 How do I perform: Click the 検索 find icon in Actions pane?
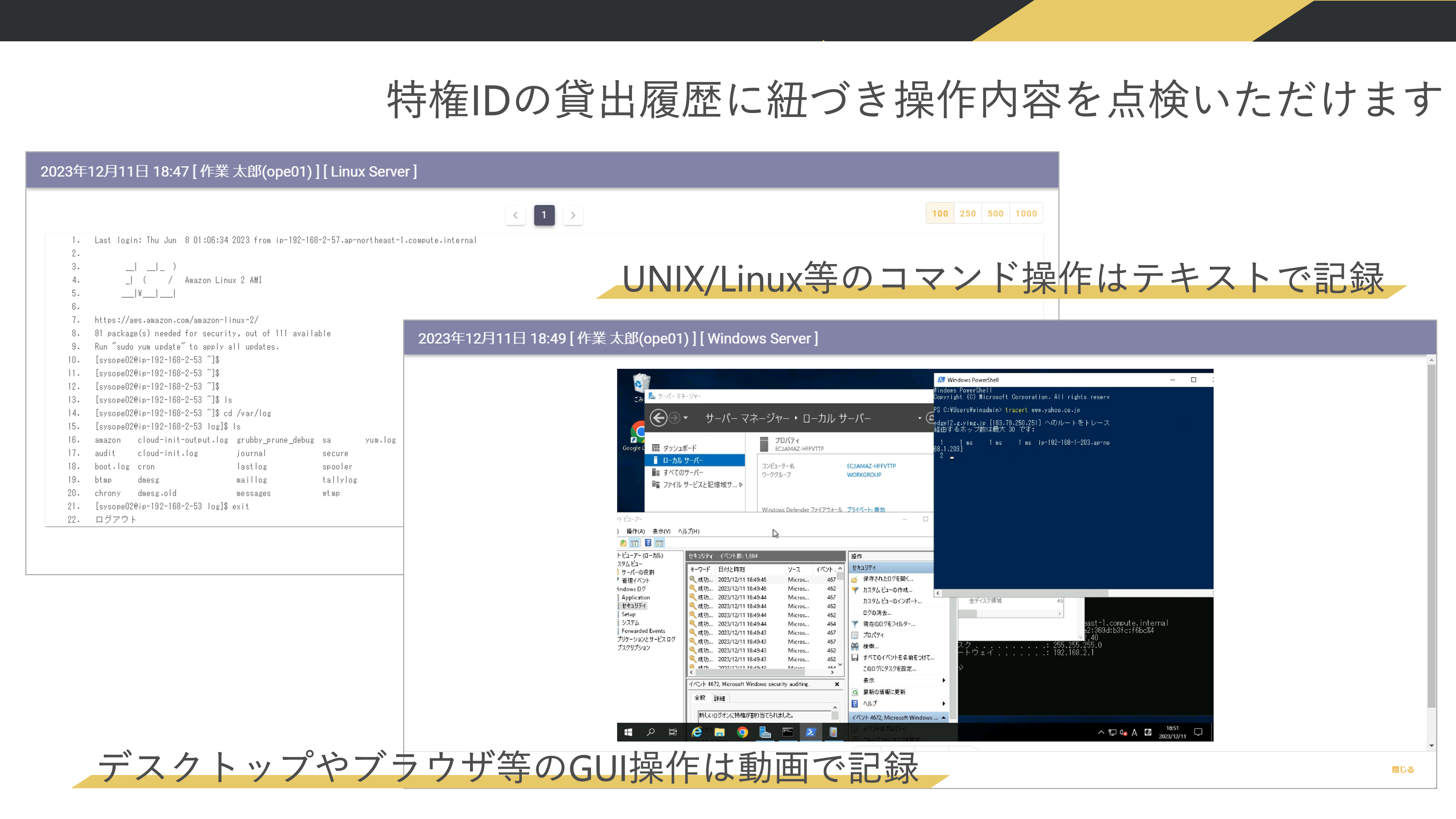(x=855, y=646)
